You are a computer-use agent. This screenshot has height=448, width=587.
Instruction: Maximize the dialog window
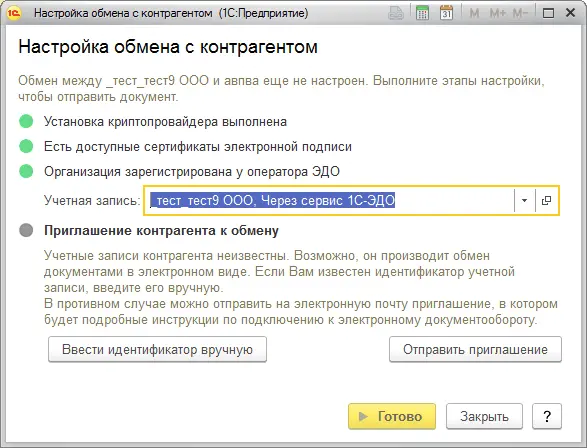pos(548,13)
